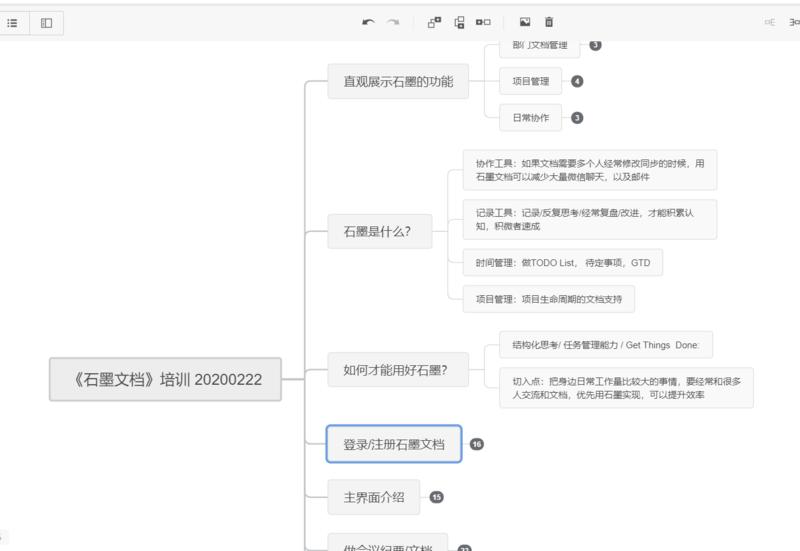Select the 切入点 description node
This screenshot has height=551, width=800.
coord(627,388)
